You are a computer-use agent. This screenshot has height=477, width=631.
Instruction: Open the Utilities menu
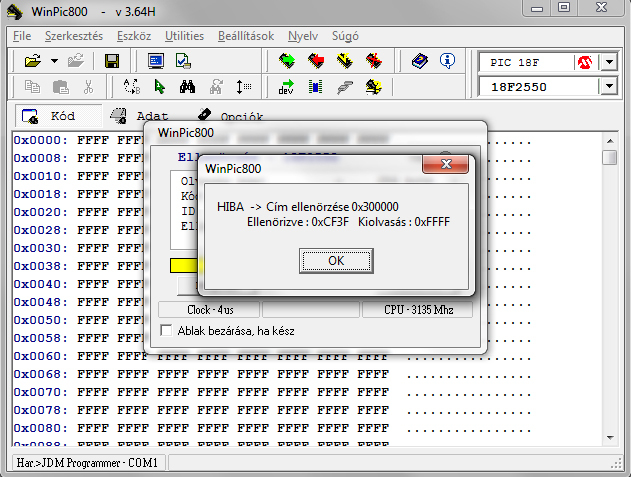(184, 36)
